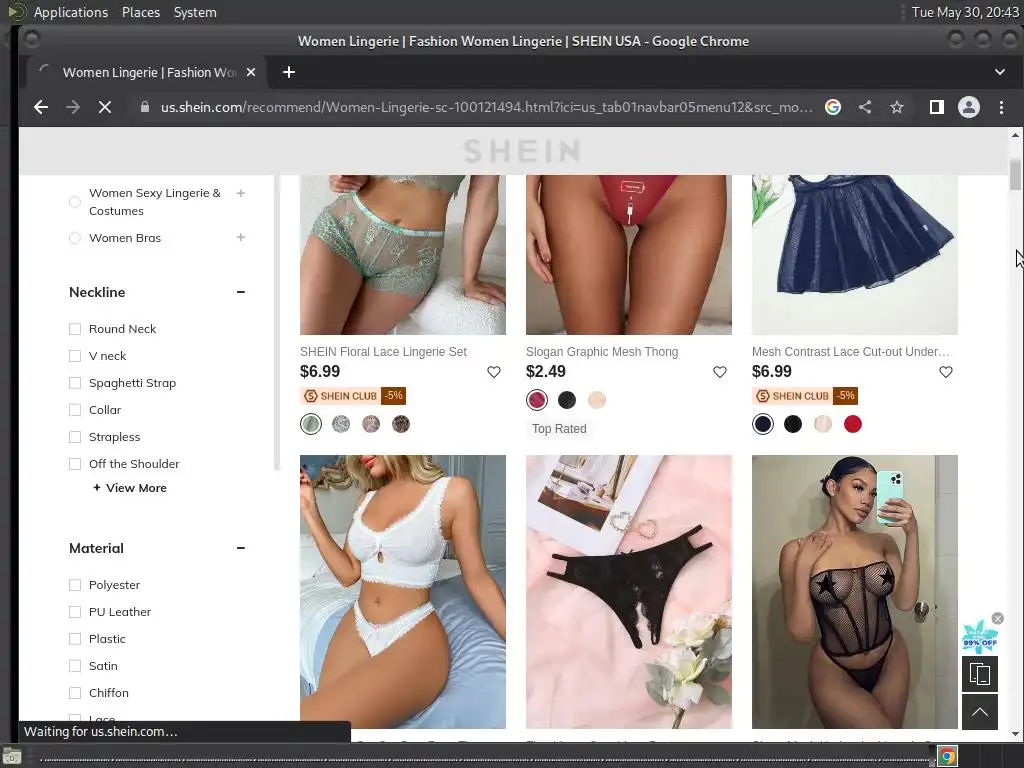Close the floating 99% OFF promo
Viewport: 1024px width, 768px height.
pos(997,618)
